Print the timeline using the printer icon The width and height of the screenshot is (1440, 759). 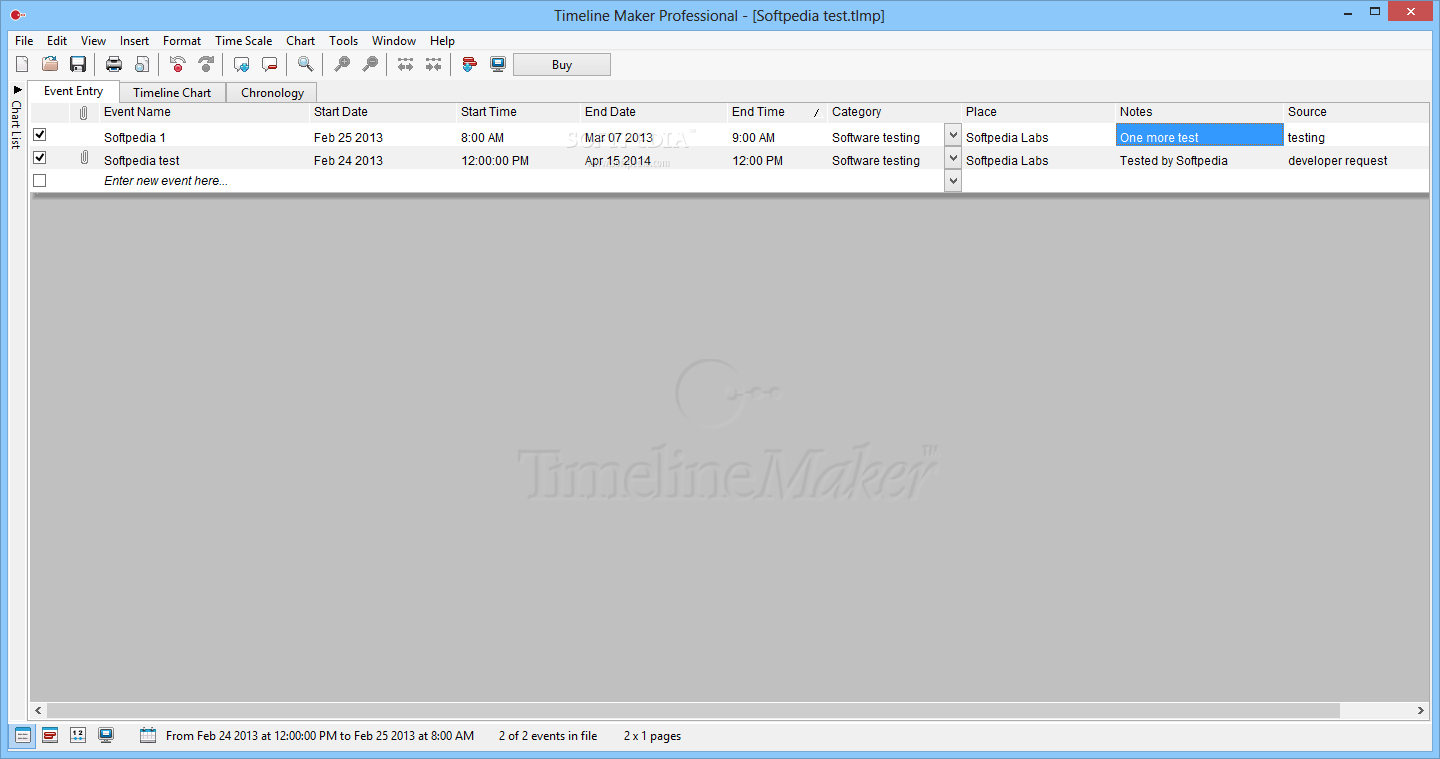[x=114, y=64]
